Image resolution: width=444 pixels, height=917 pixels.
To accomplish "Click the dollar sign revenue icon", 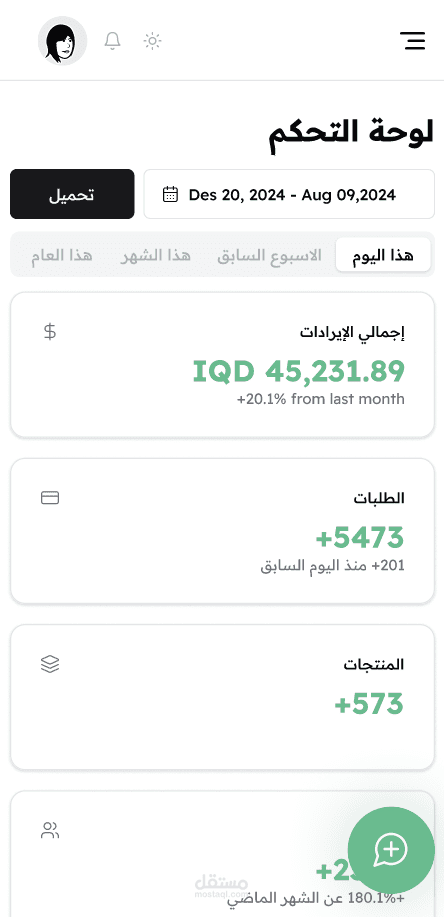I will coord(50,332).
